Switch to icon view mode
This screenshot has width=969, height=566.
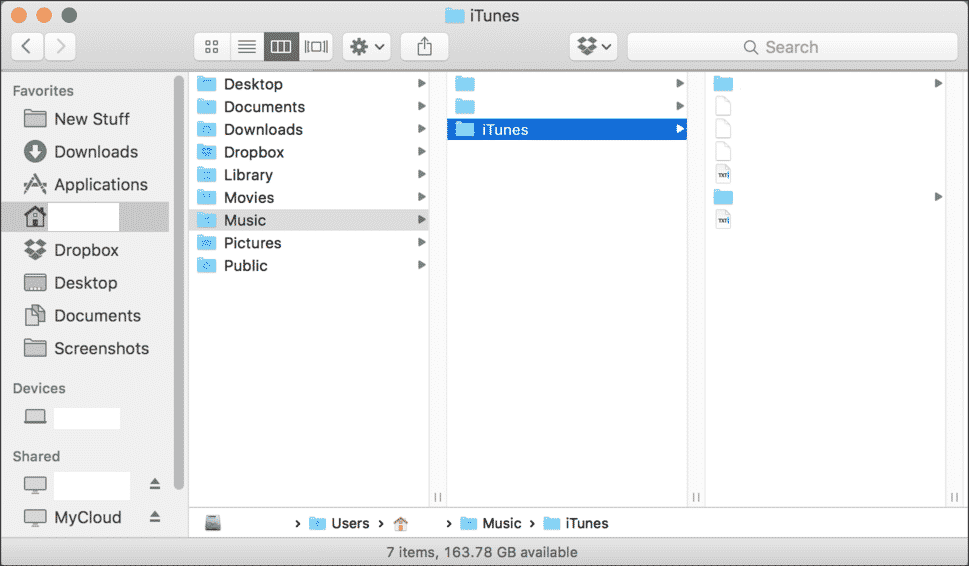(211, 47)
